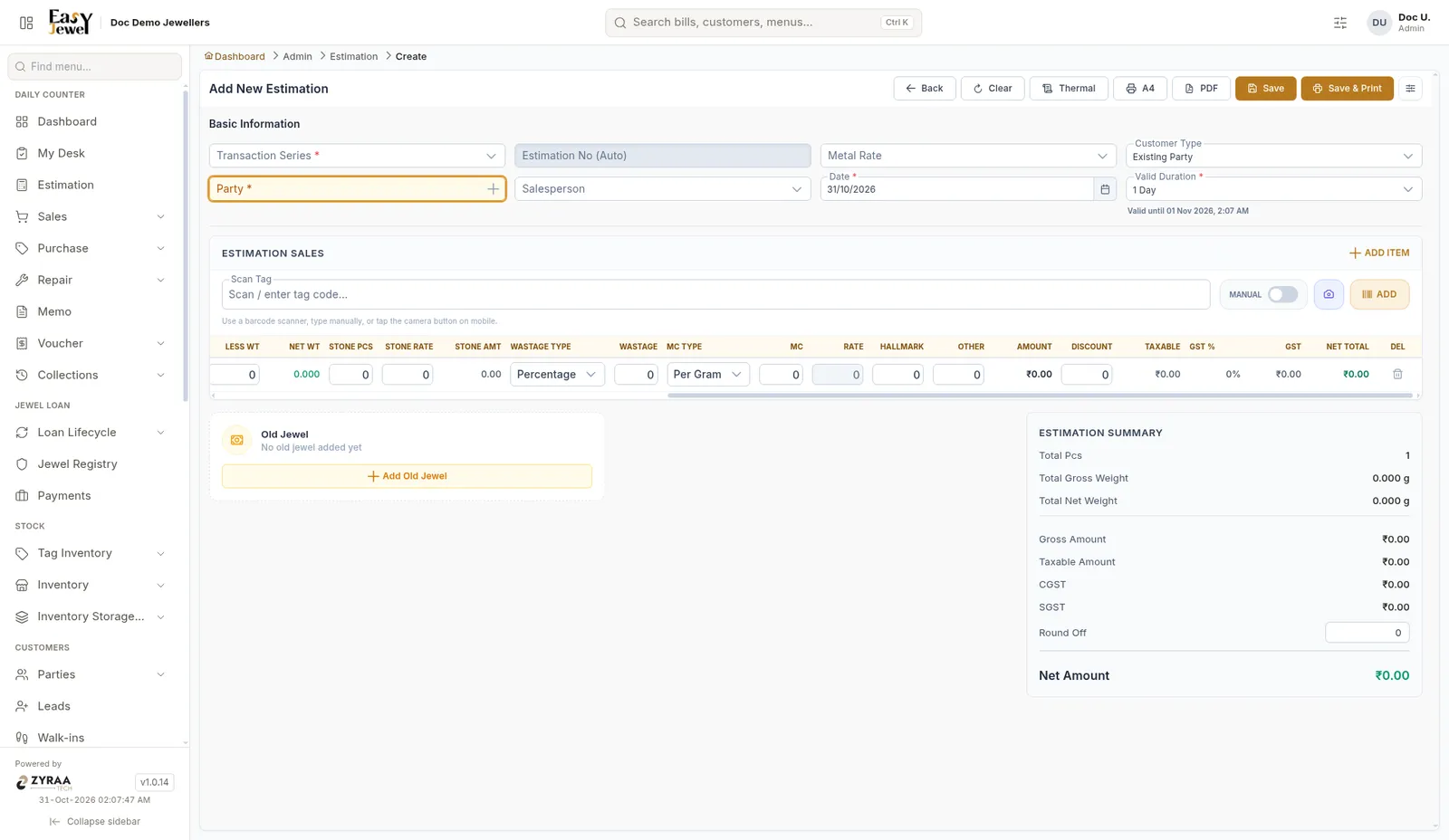Open the app grid menu icon
Screen dimensions: 1449x840
[26, 23]
